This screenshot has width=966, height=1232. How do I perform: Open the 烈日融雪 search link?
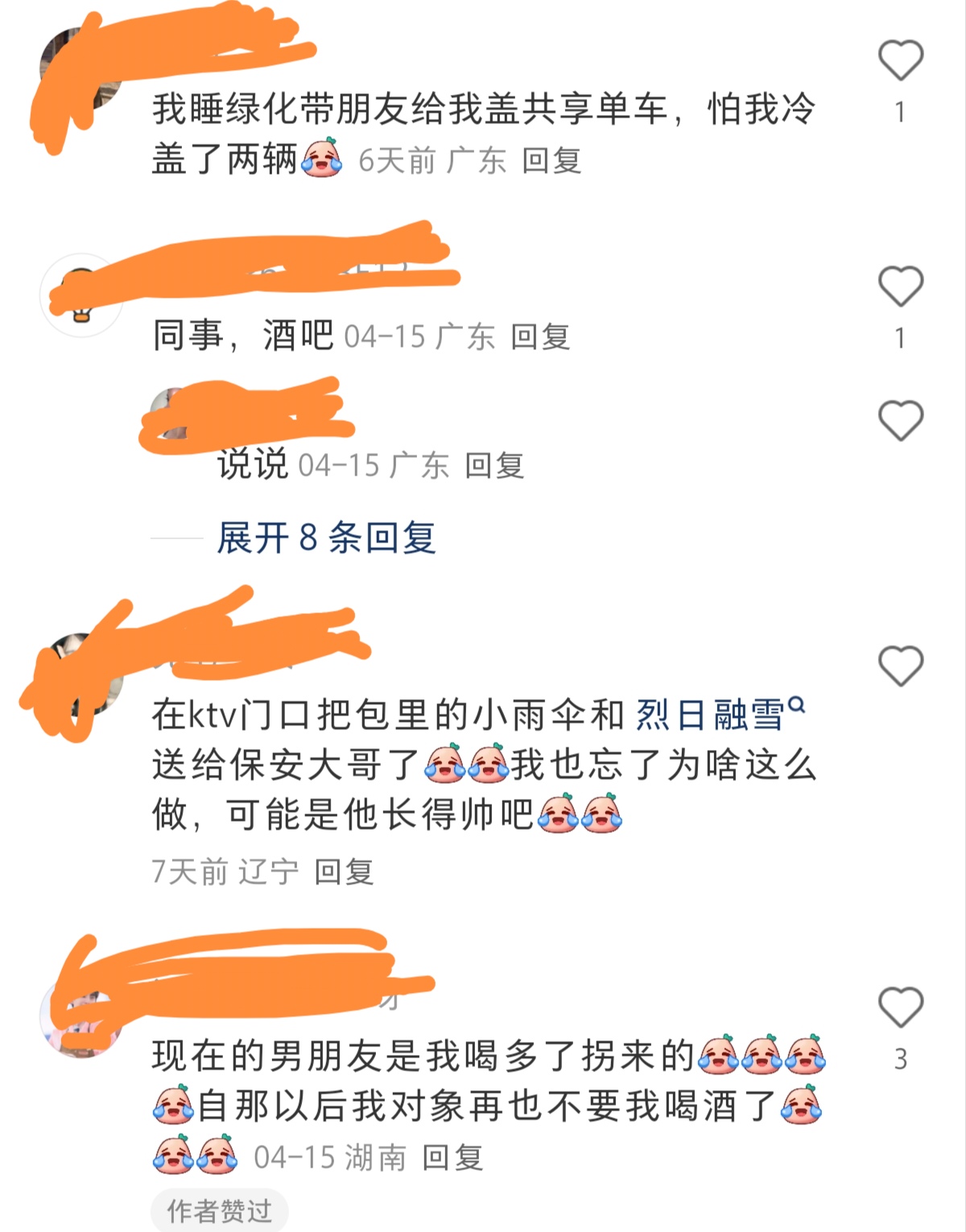(x=710, y=715)
